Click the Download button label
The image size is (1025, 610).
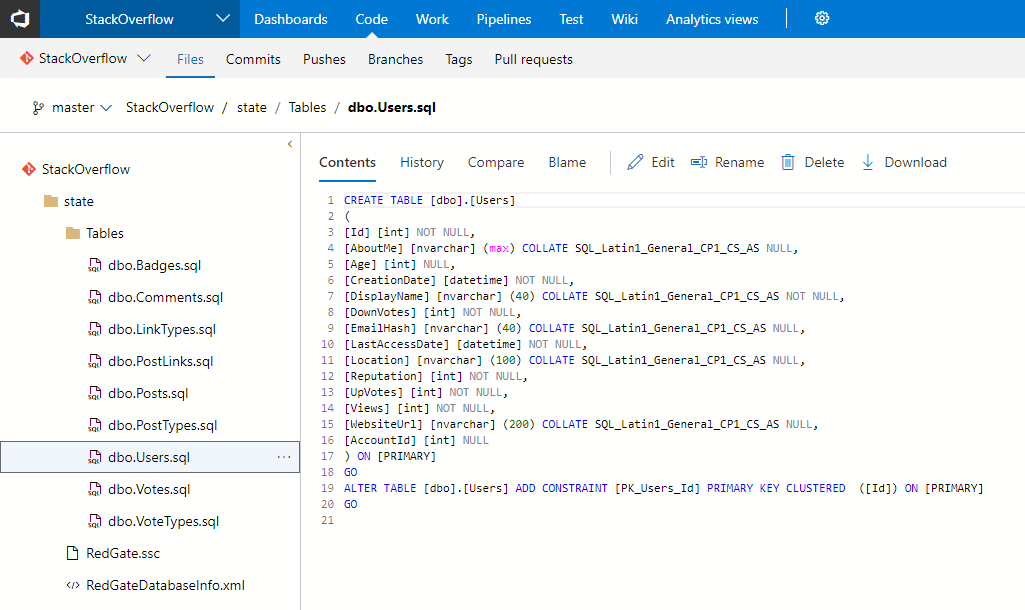click(x=915, y=162)
